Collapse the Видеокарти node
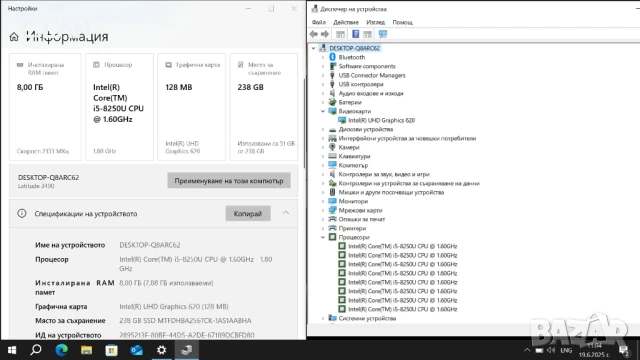 click(x=323, y=111)
